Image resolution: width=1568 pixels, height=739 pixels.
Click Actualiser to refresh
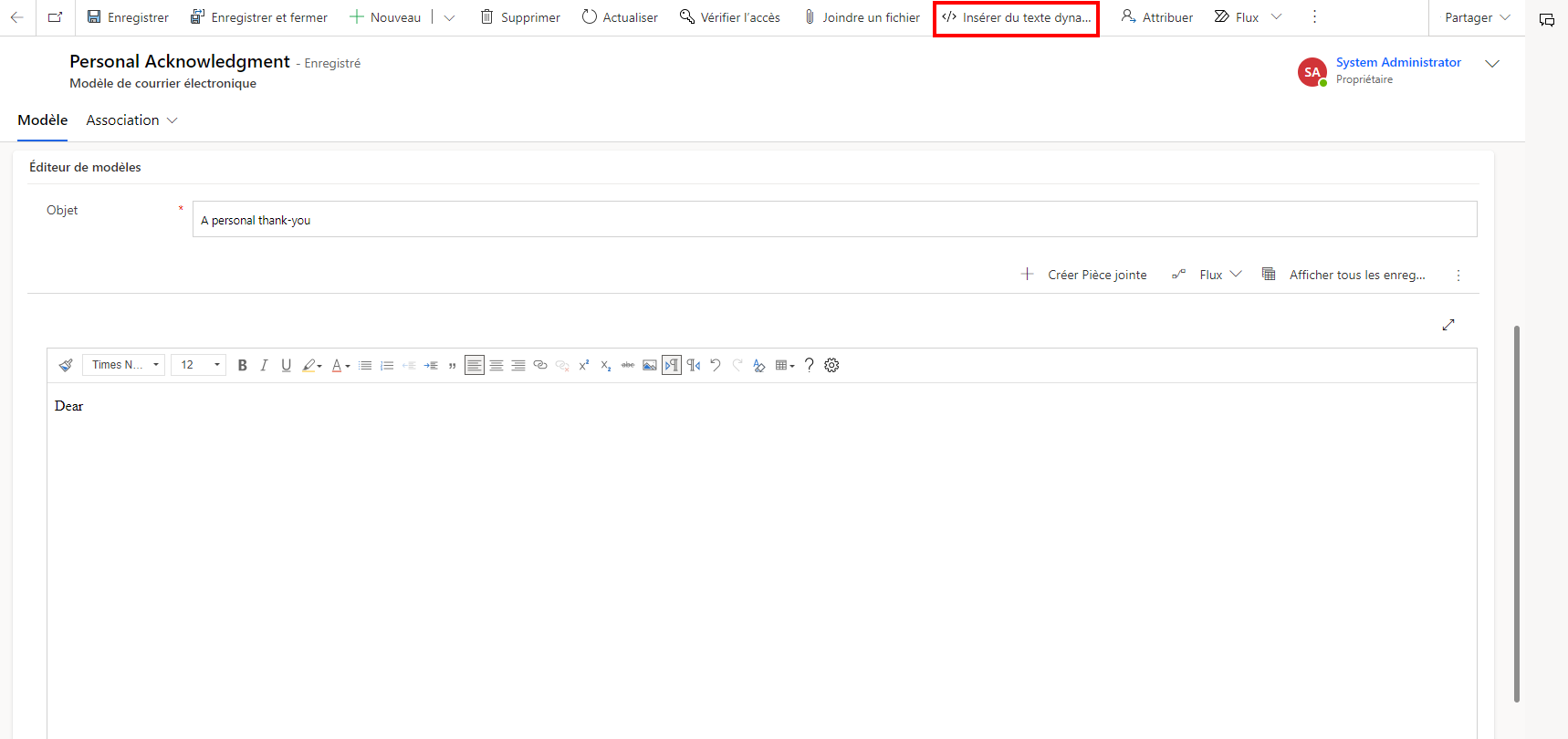(x=620, y=17)
